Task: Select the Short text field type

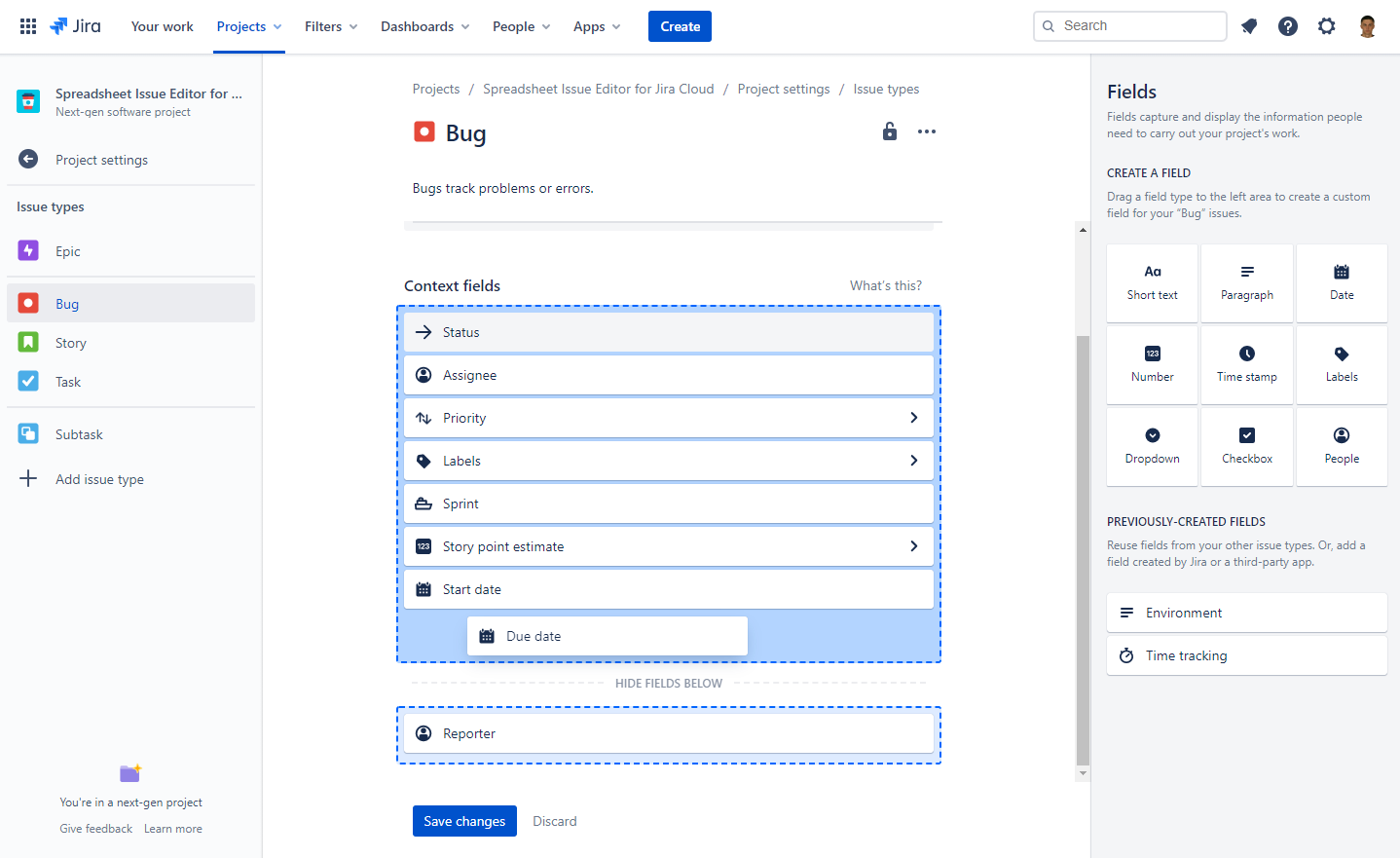Action: 1153,283
